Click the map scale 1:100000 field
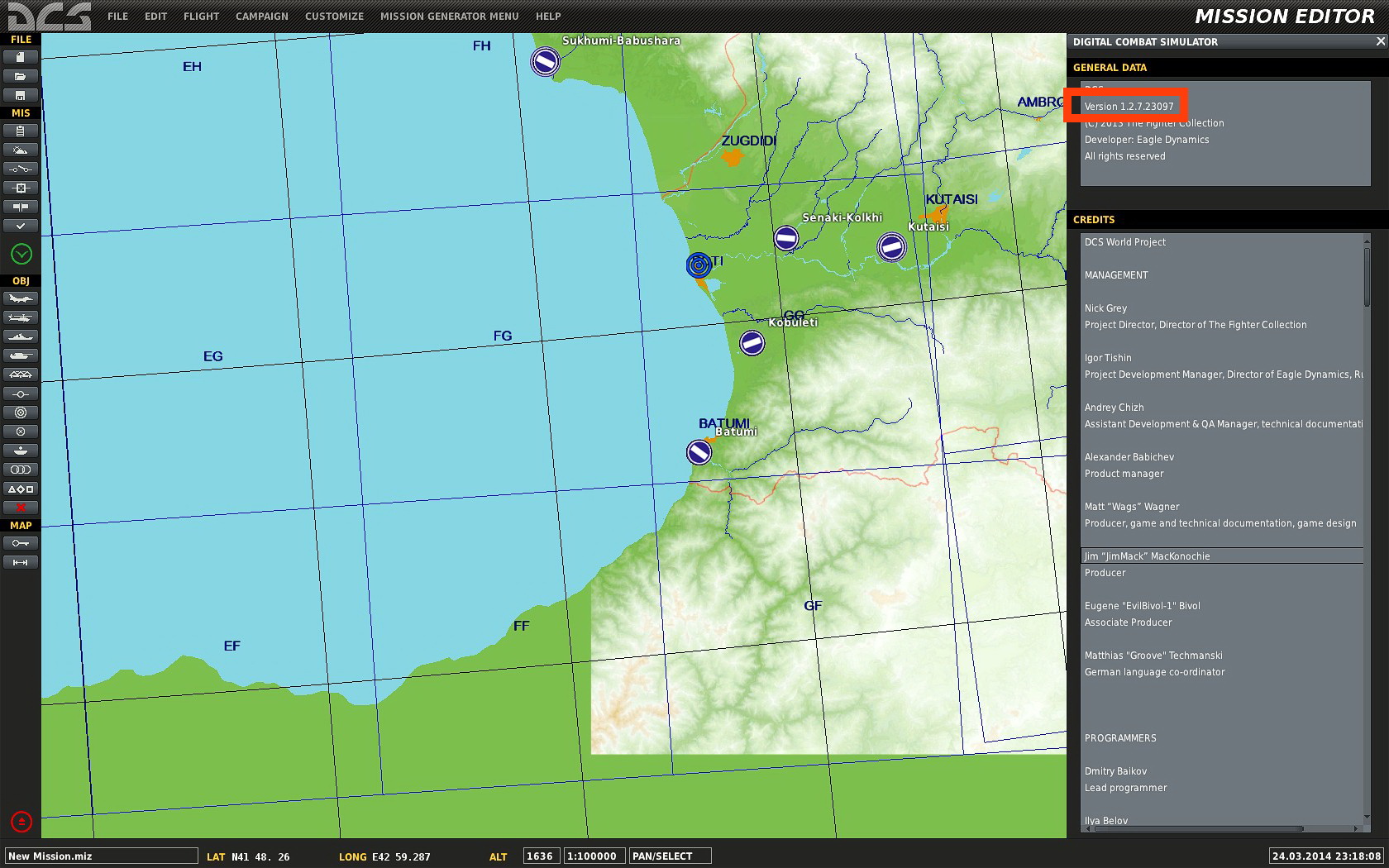1389x868 pixels. click(594, 856)
